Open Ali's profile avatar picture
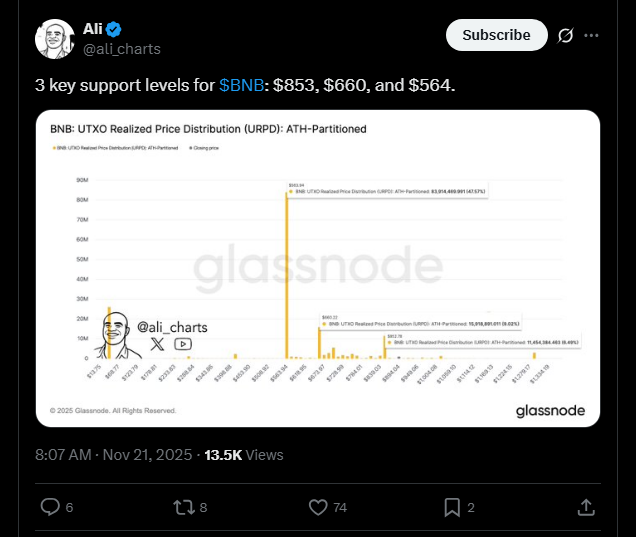The width and height of the screenshot is (636, 537). tap(56, 39)
